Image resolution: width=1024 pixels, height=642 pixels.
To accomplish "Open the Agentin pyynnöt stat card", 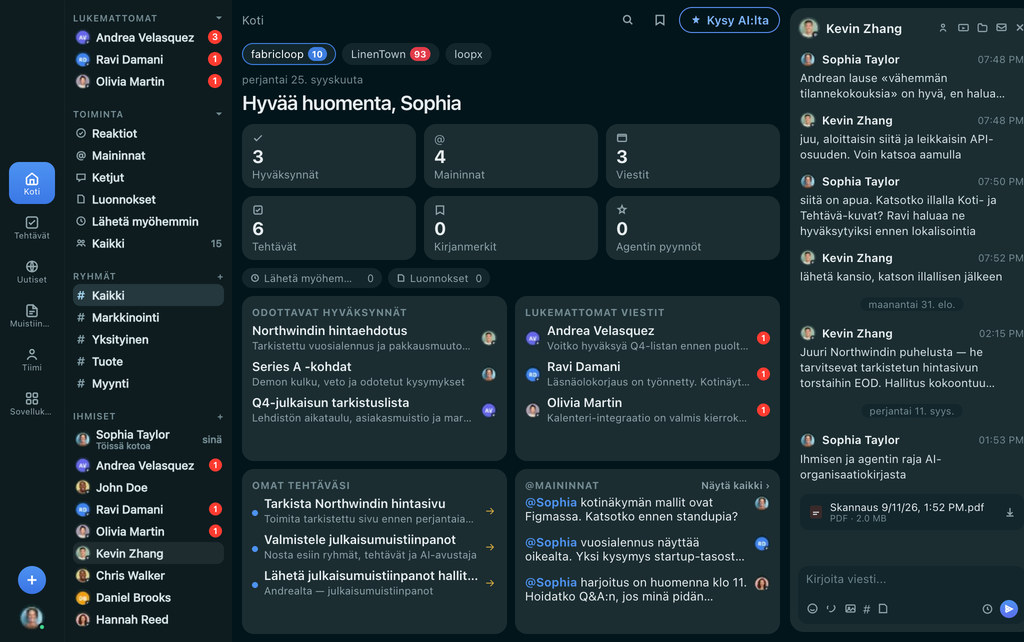I will click(693, 228).
